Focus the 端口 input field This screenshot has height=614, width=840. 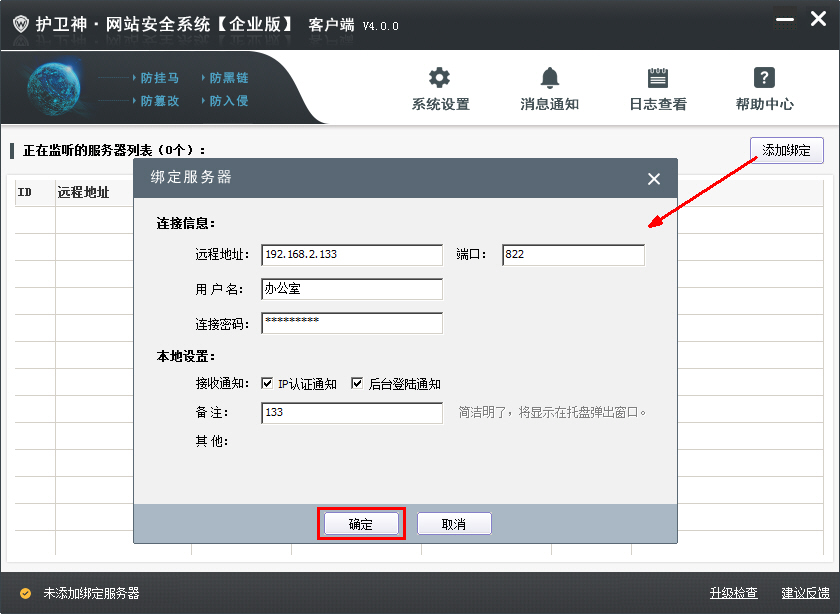(x=573, y=254)
